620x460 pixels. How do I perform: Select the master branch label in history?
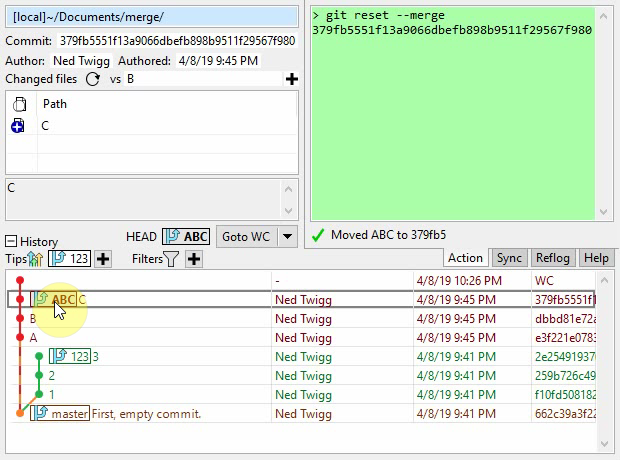tap(68, 413)
